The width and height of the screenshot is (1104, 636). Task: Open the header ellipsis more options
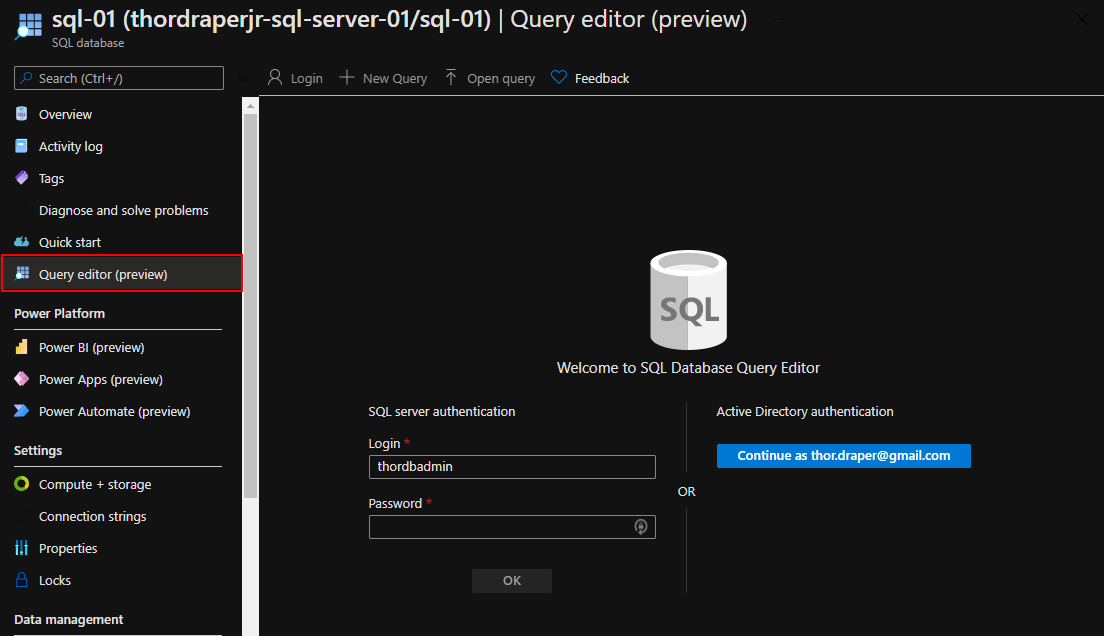click(x=779, y=19)
